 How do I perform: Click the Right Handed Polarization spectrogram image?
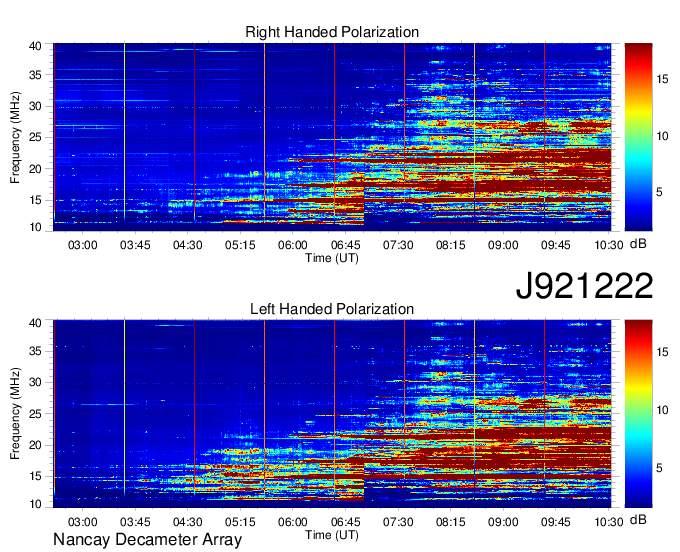332,137
